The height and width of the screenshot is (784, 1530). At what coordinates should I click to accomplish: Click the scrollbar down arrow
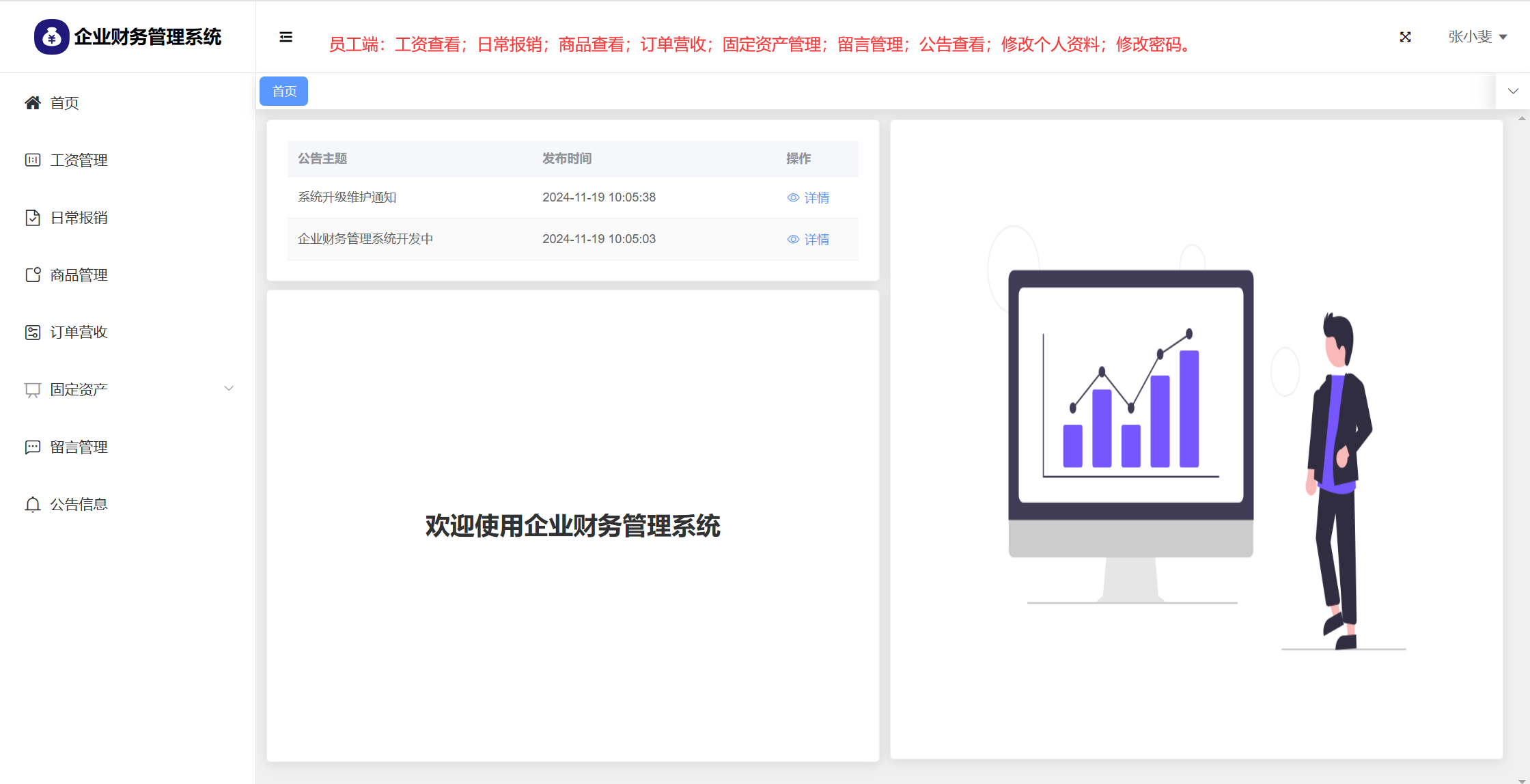(1521, 780)
